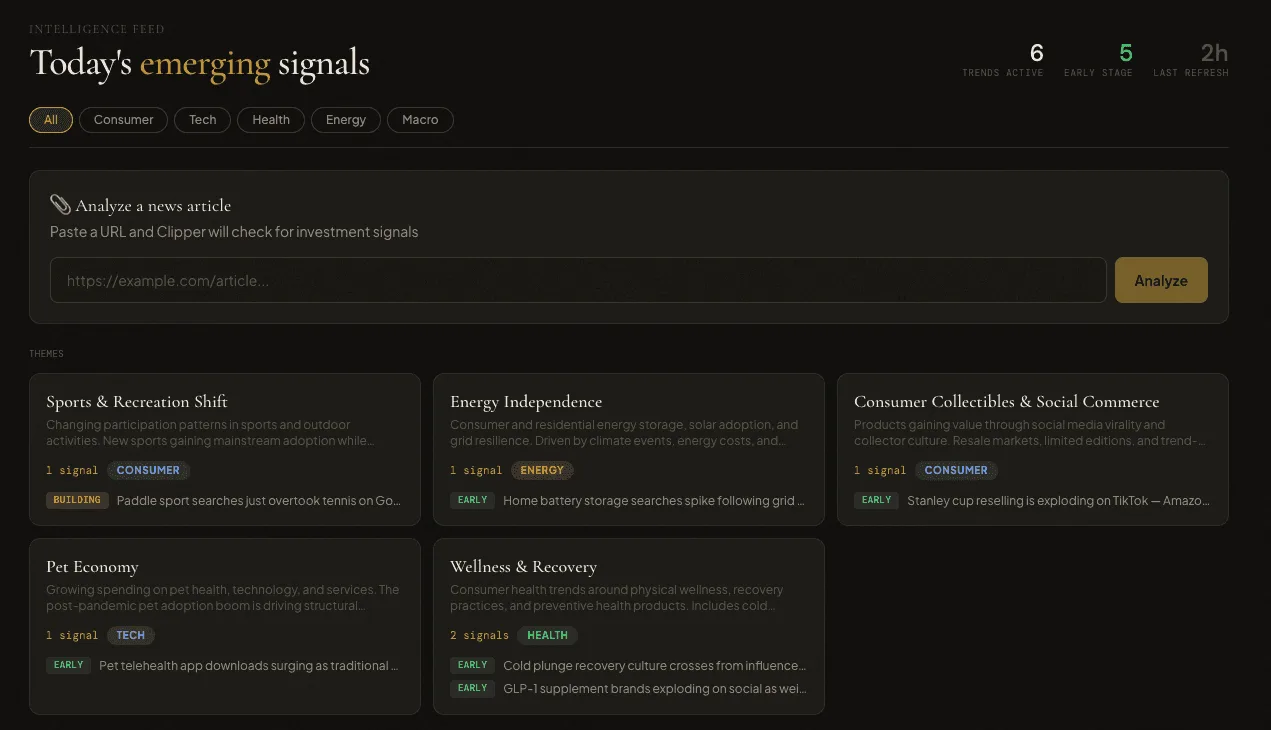Viewport: 1271px width, 730px height.
Task: Click EARLY badge on pet telehealth signal
Action: (68, 665)
